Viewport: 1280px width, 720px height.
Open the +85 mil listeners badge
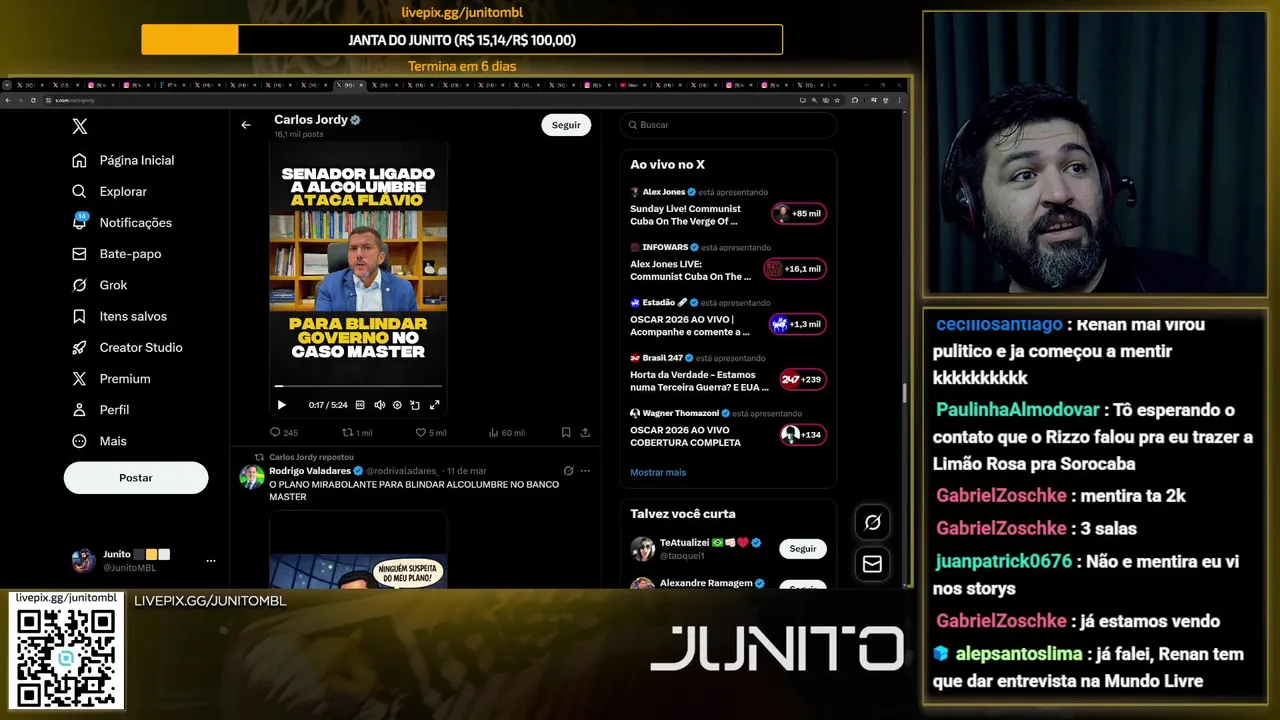coord(798,213)
